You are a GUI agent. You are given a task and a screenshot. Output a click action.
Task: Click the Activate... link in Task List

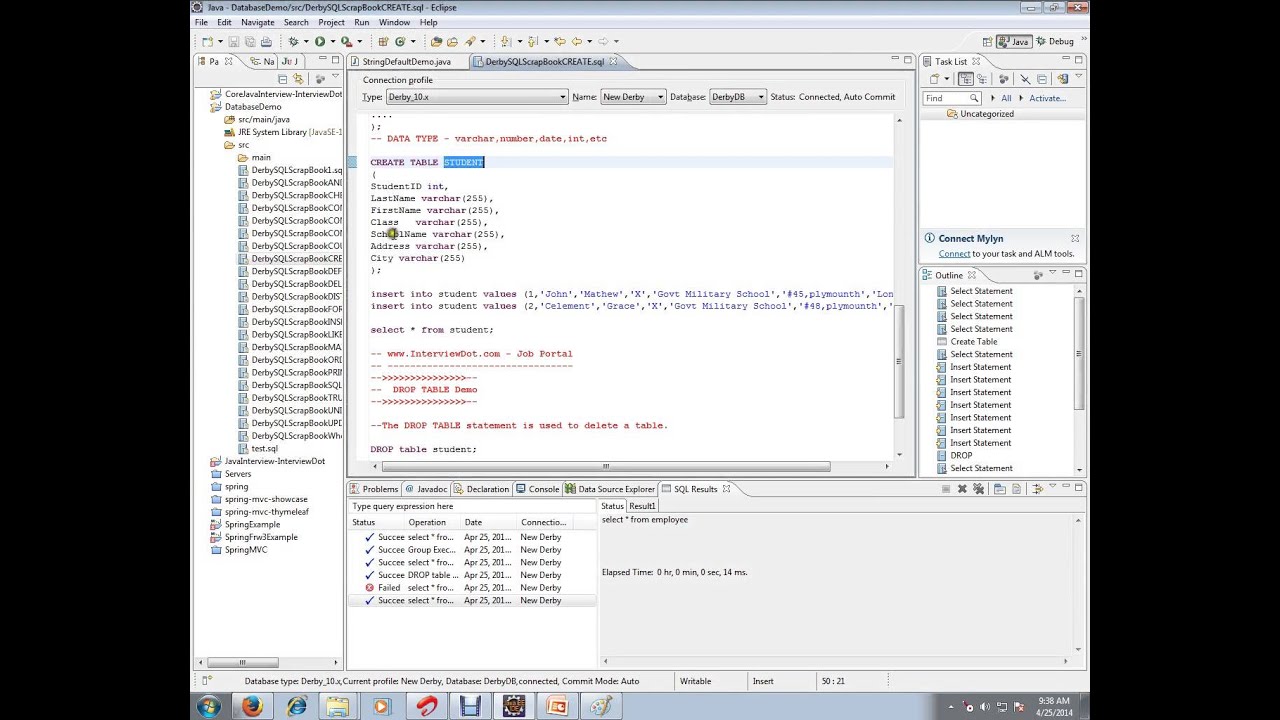point(1047,98)
